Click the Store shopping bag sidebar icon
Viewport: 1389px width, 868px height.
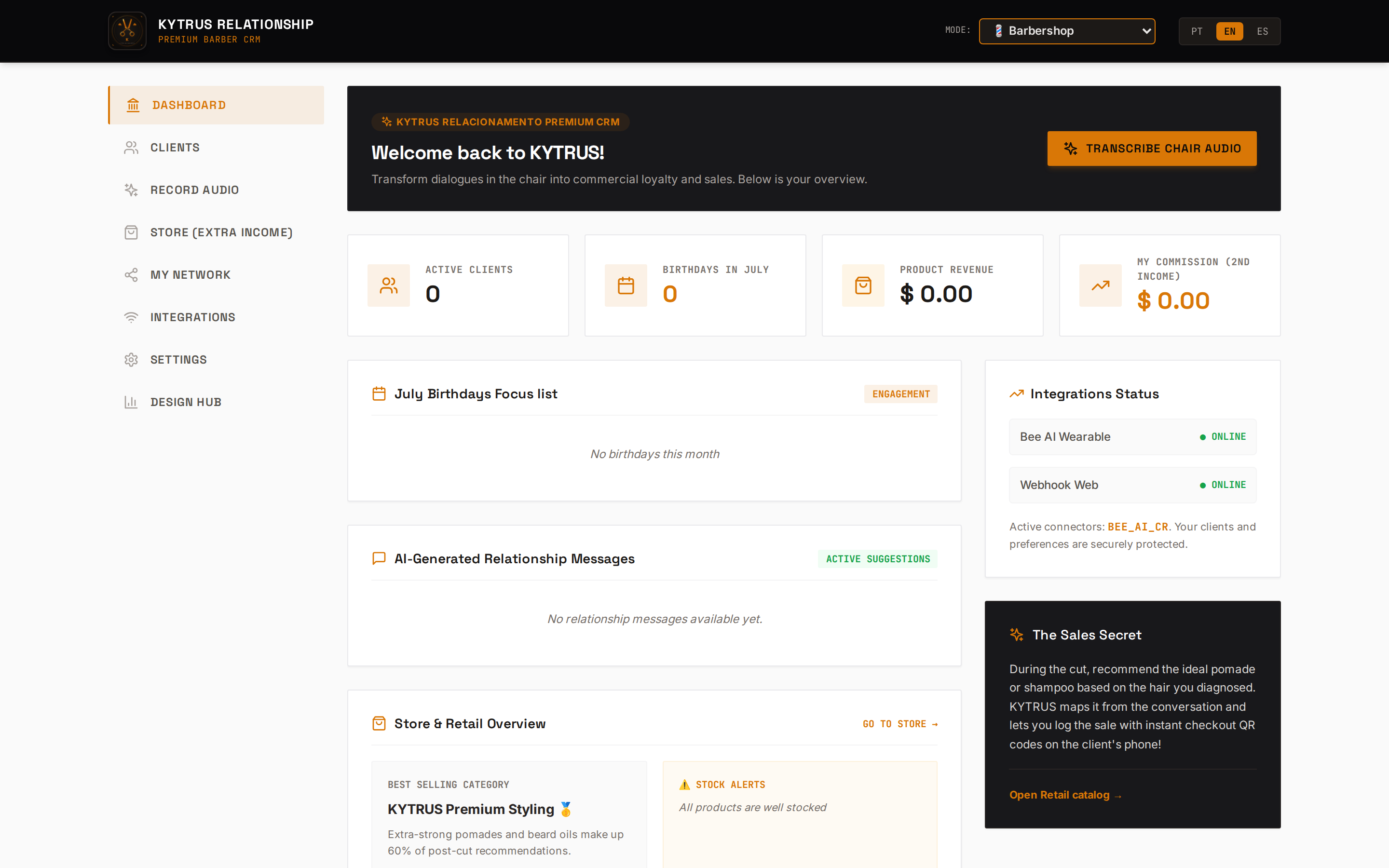click(132, 232)
